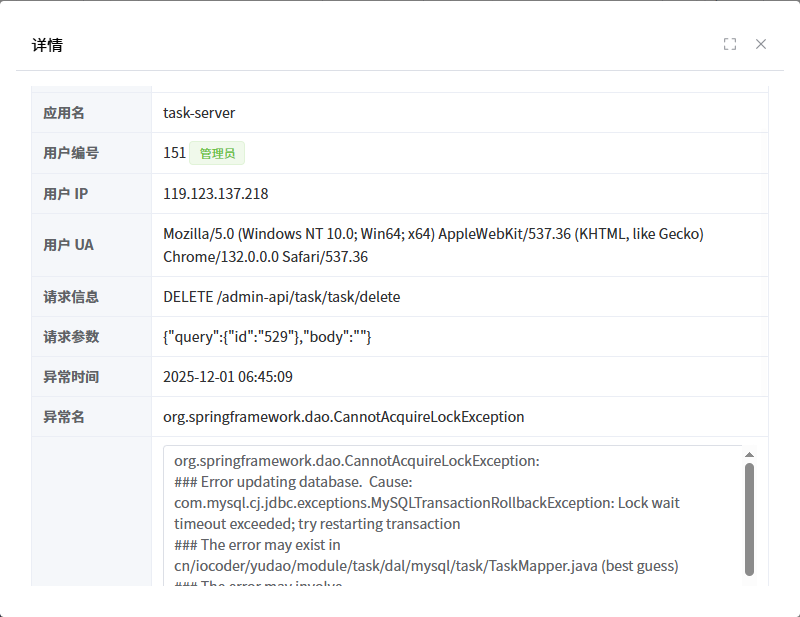
Task: Click the 请求参数 row label
Action: click(x=71, y=337)
